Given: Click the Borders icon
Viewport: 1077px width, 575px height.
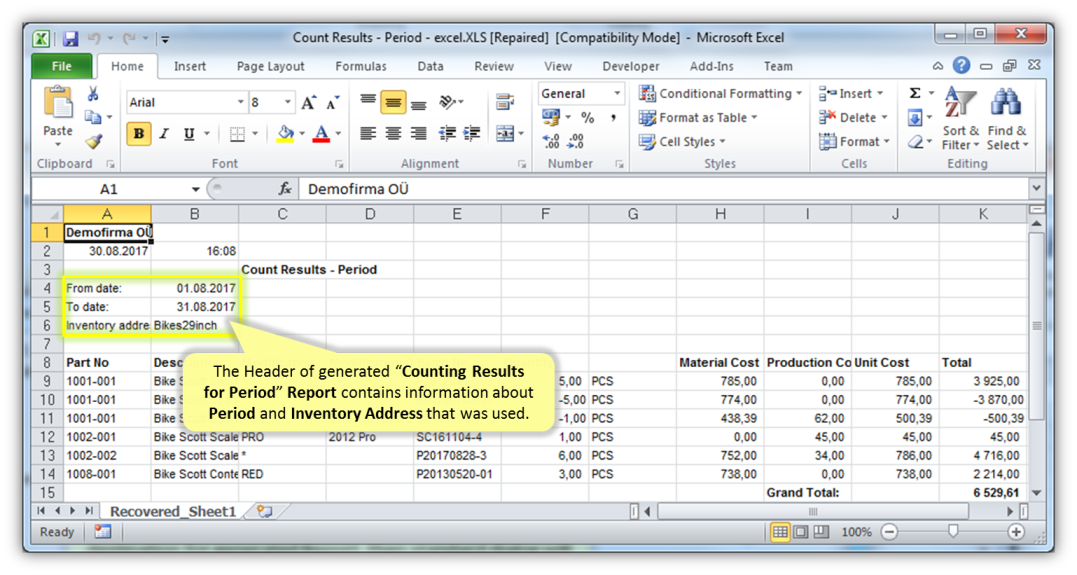Looking at the screenshot, I should 237,134.
